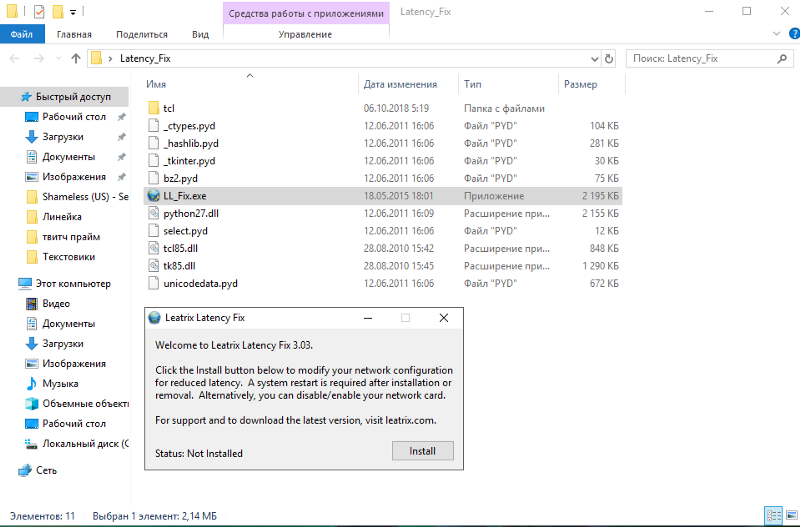800x527 pixels.
Task: Switch to the Главная ribbon tab
Action: (74, 34)
